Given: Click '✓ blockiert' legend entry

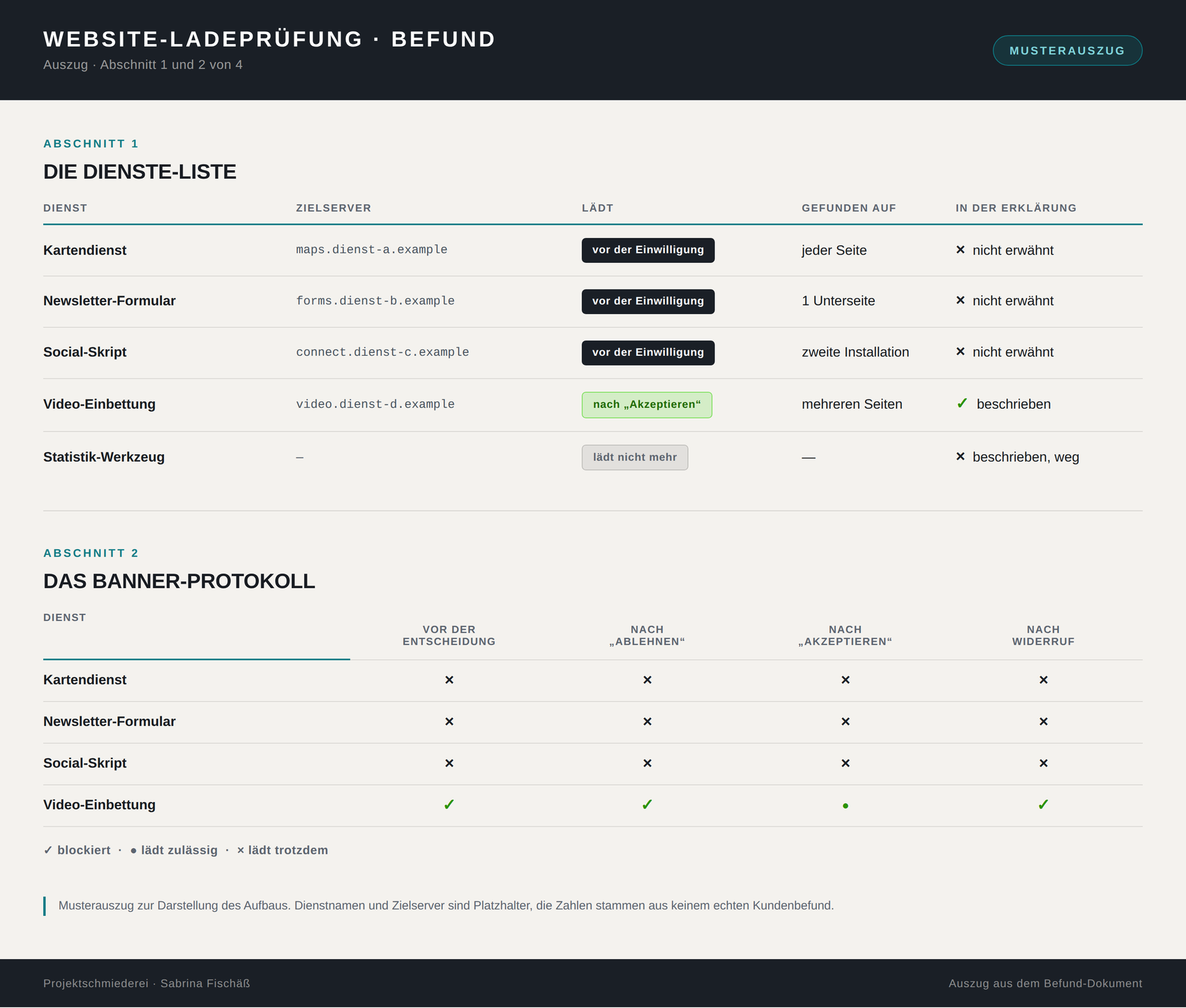Looking at the screenshot, I should pos(77,850).
